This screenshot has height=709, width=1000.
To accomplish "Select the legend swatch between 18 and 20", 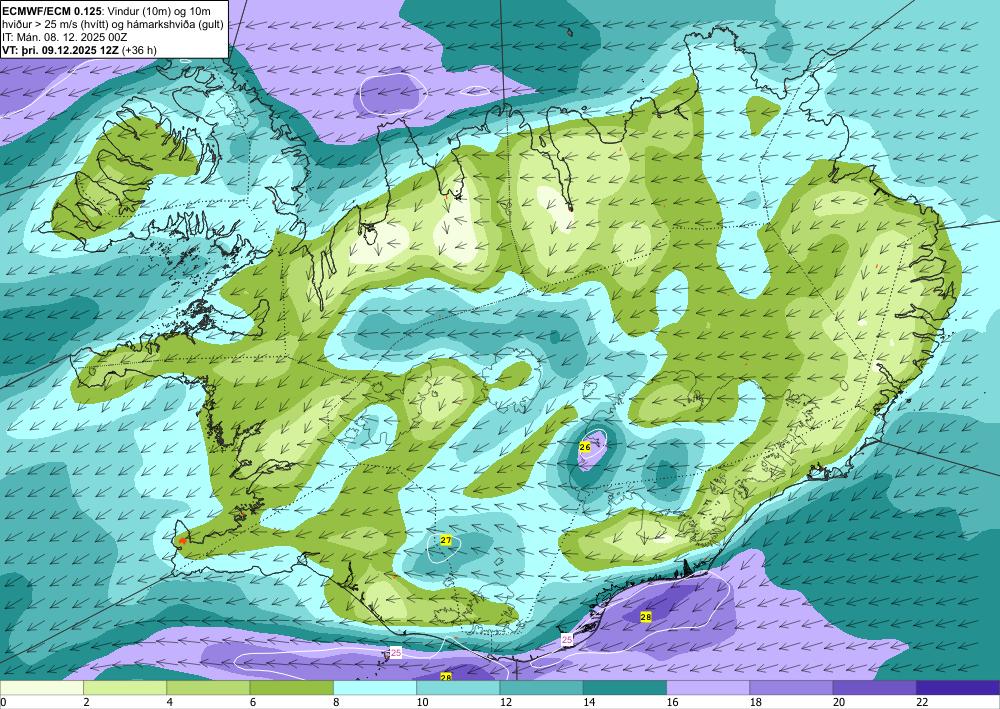I will coord(791,687).
